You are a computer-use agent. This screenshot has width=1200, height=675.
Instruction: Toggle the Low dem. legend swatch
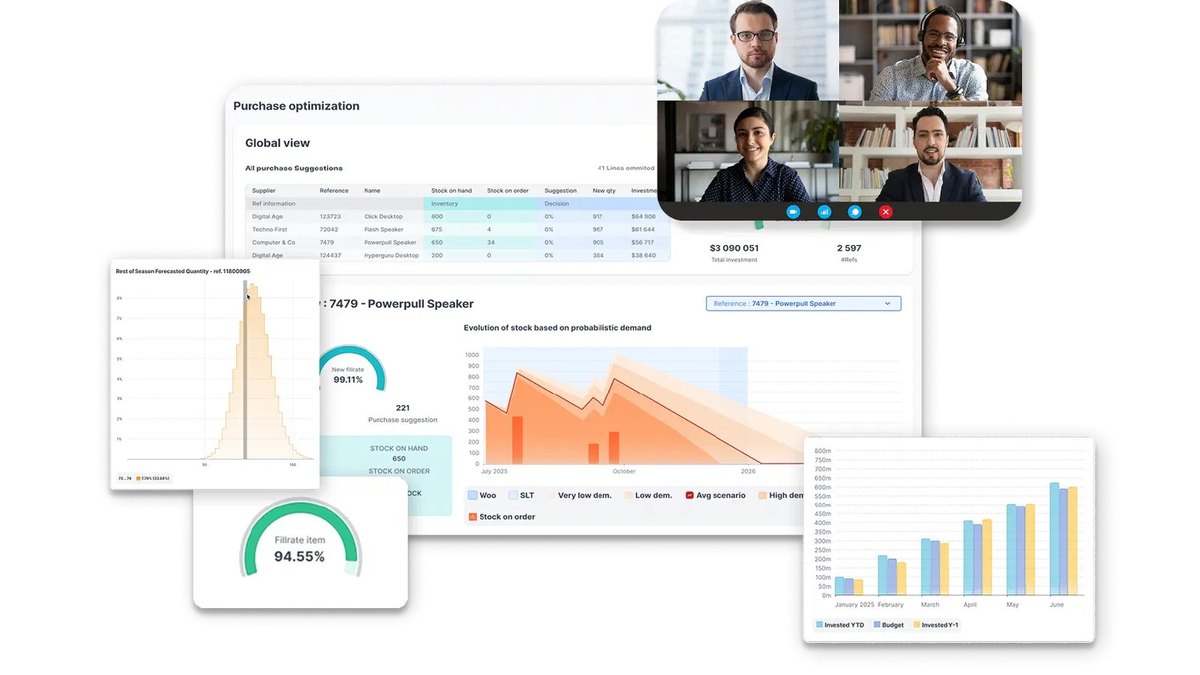[629, 495]
